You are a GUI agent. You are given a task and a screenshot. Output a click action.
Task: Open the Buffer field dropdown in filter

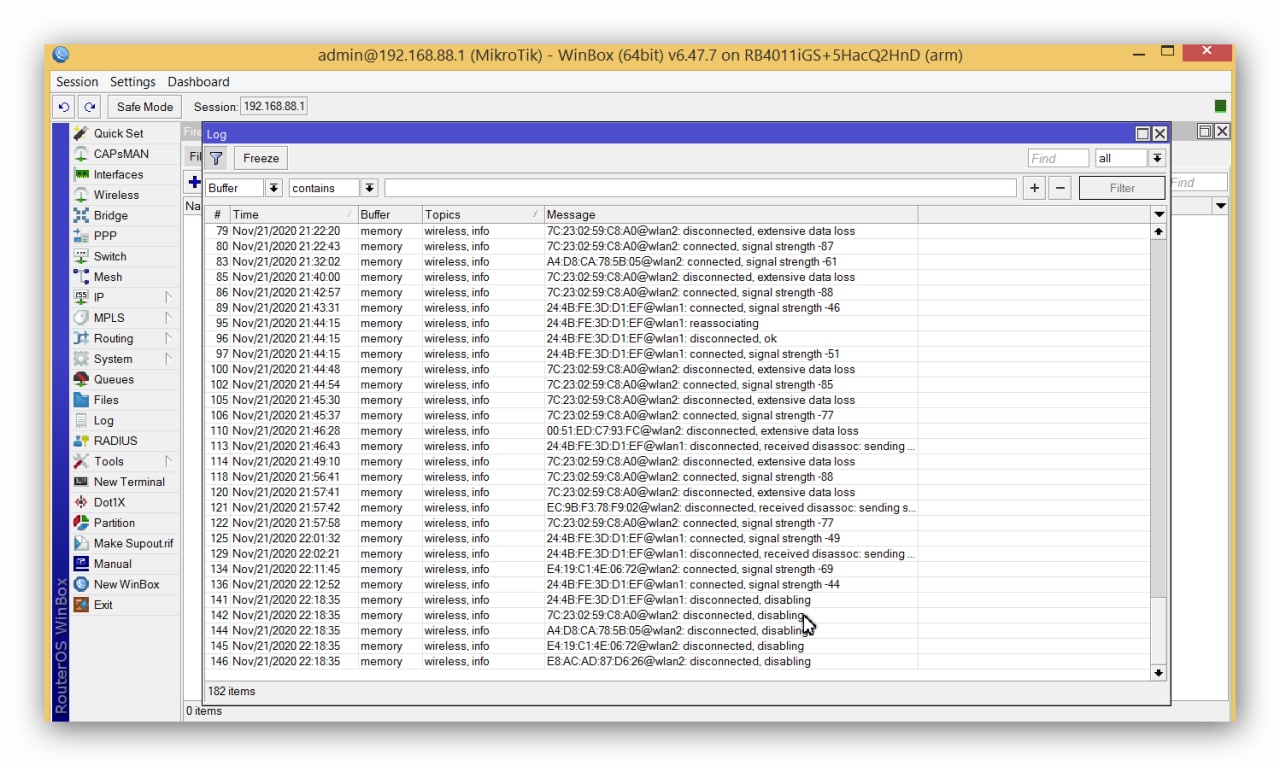pos(274,188)
